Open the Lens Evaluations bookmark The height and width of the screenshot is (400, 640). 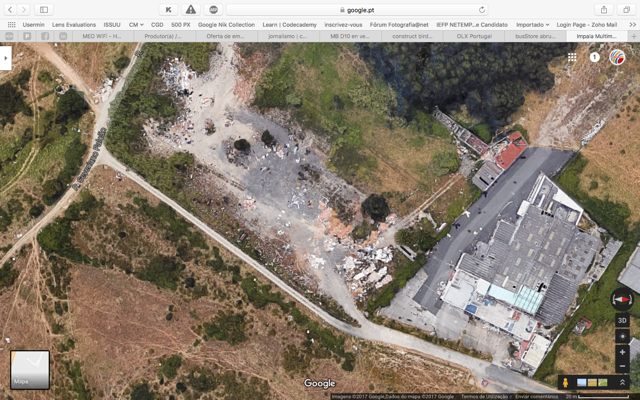(x=74, y=24)
